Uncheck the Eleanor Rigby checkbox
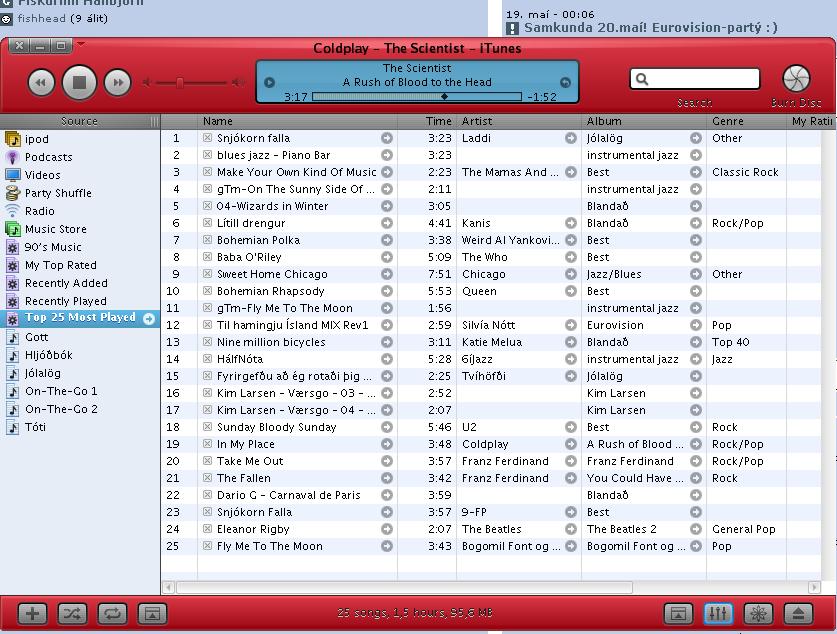The height and width of the screenshot is (634, 837). coord(207,529)
